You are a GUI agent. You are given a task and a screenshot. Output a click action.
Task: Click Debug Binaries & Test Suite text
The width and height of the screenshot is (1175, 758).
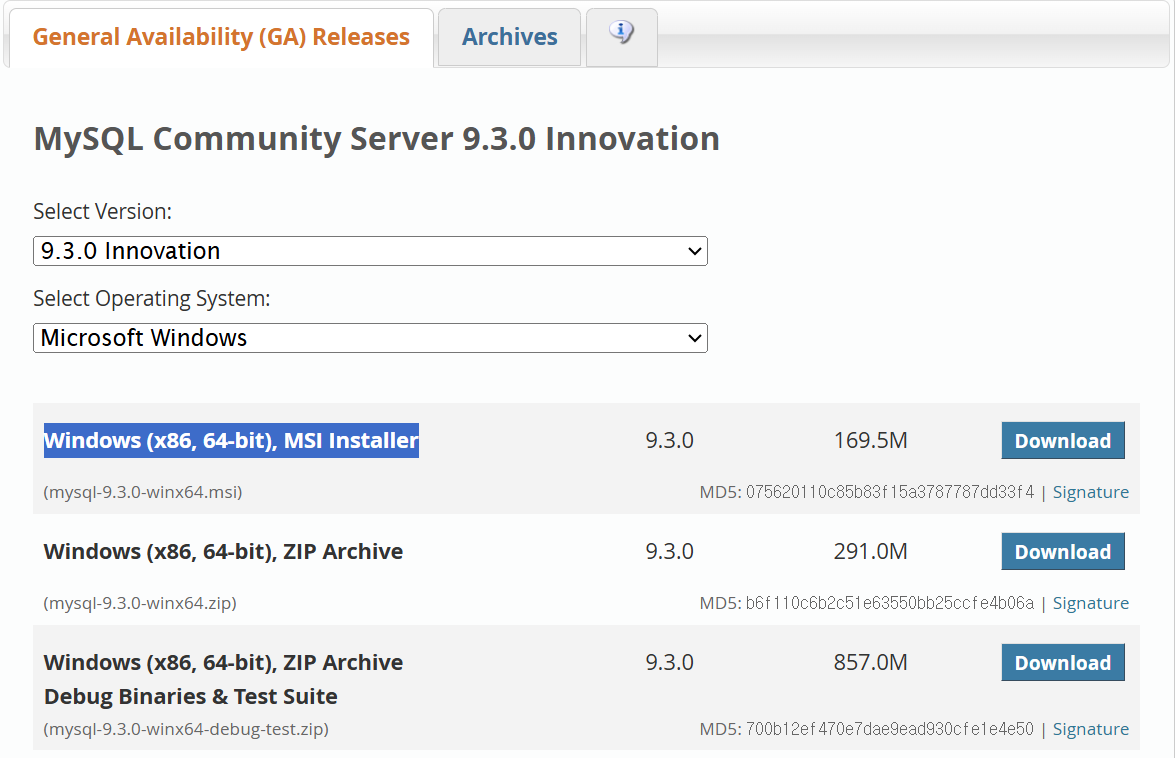pos(190,697)
